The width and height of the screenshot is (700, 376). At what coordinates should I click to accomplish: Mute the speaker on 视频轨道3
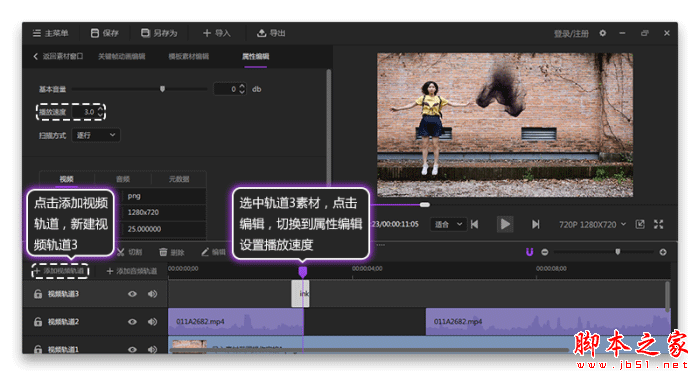click(153, 294)
